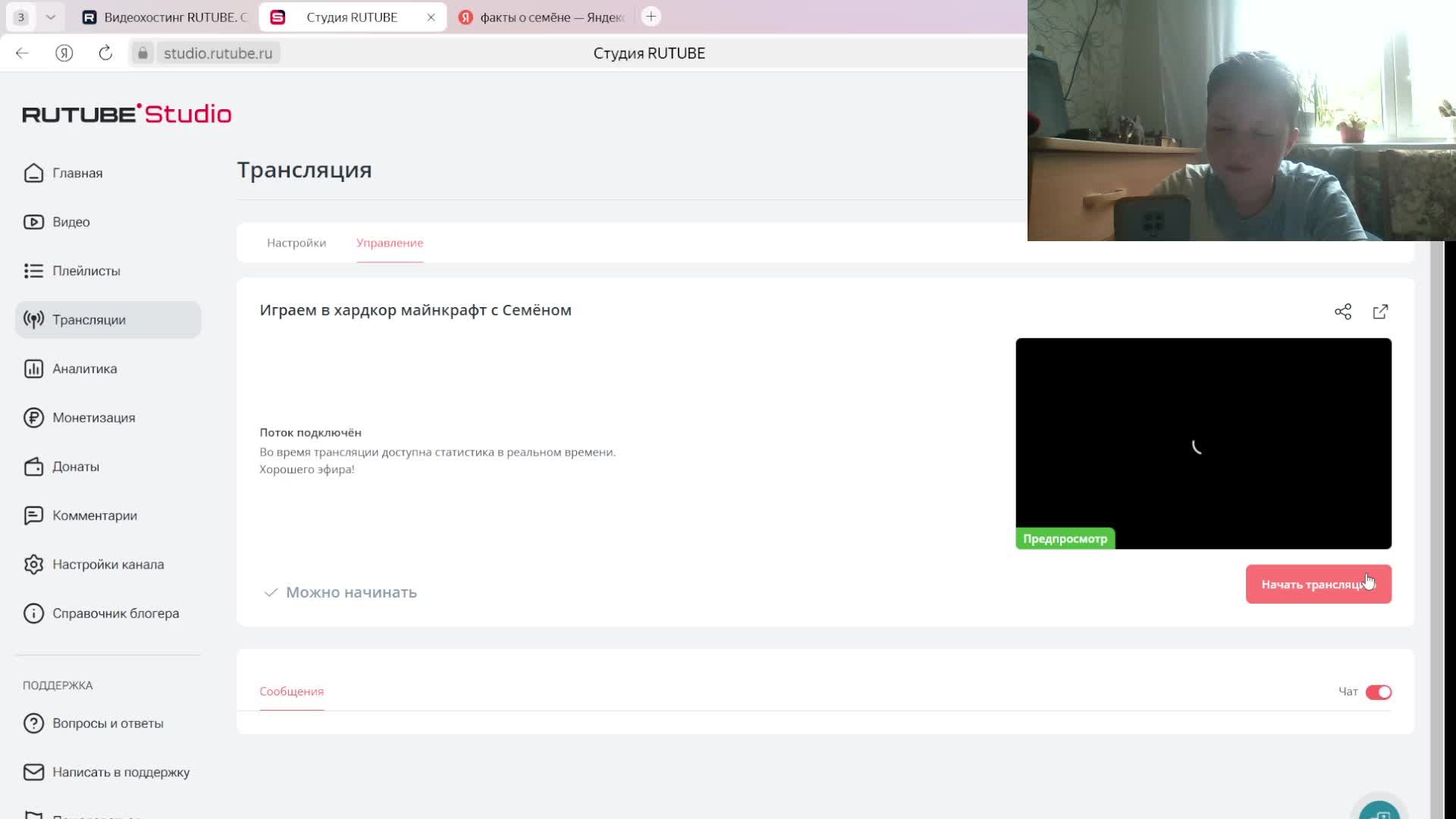Switch to Видеохостинг RUTUBE browser tab
Viewport: 1456px width, 819px height.
point(165,17)
